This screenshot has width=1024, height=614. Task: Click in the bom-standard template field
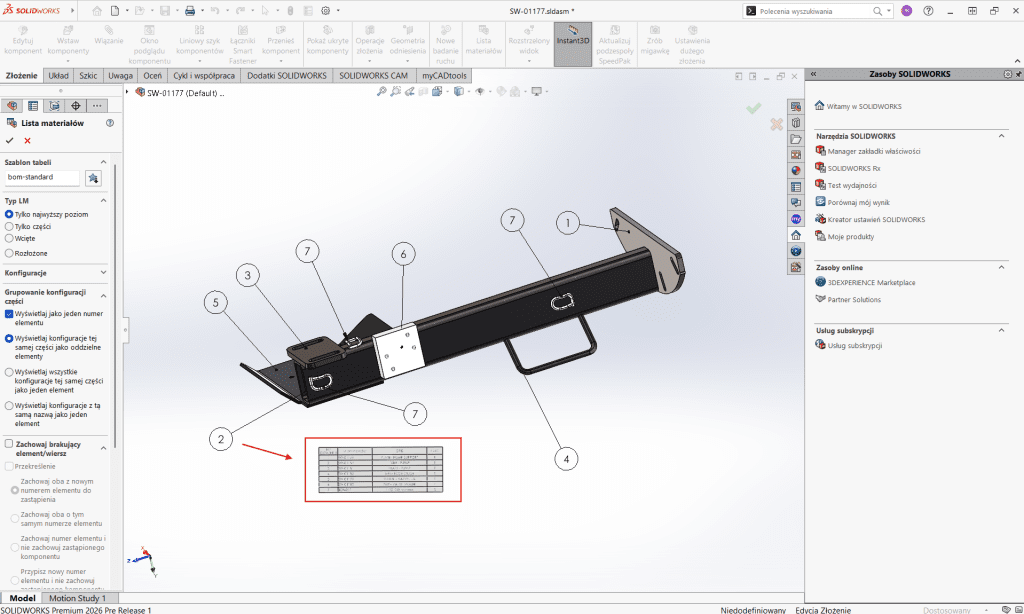(x=42, y=178)
